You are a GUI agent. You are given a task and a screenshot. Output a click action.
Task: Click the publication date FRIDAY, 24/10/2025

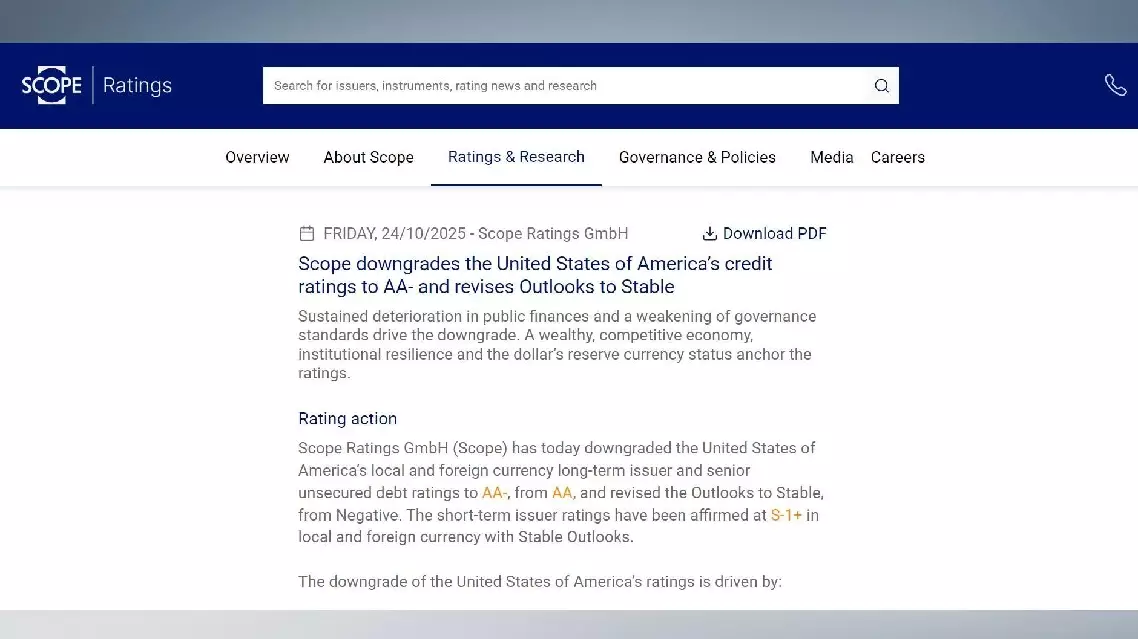[x=394, y=234]
